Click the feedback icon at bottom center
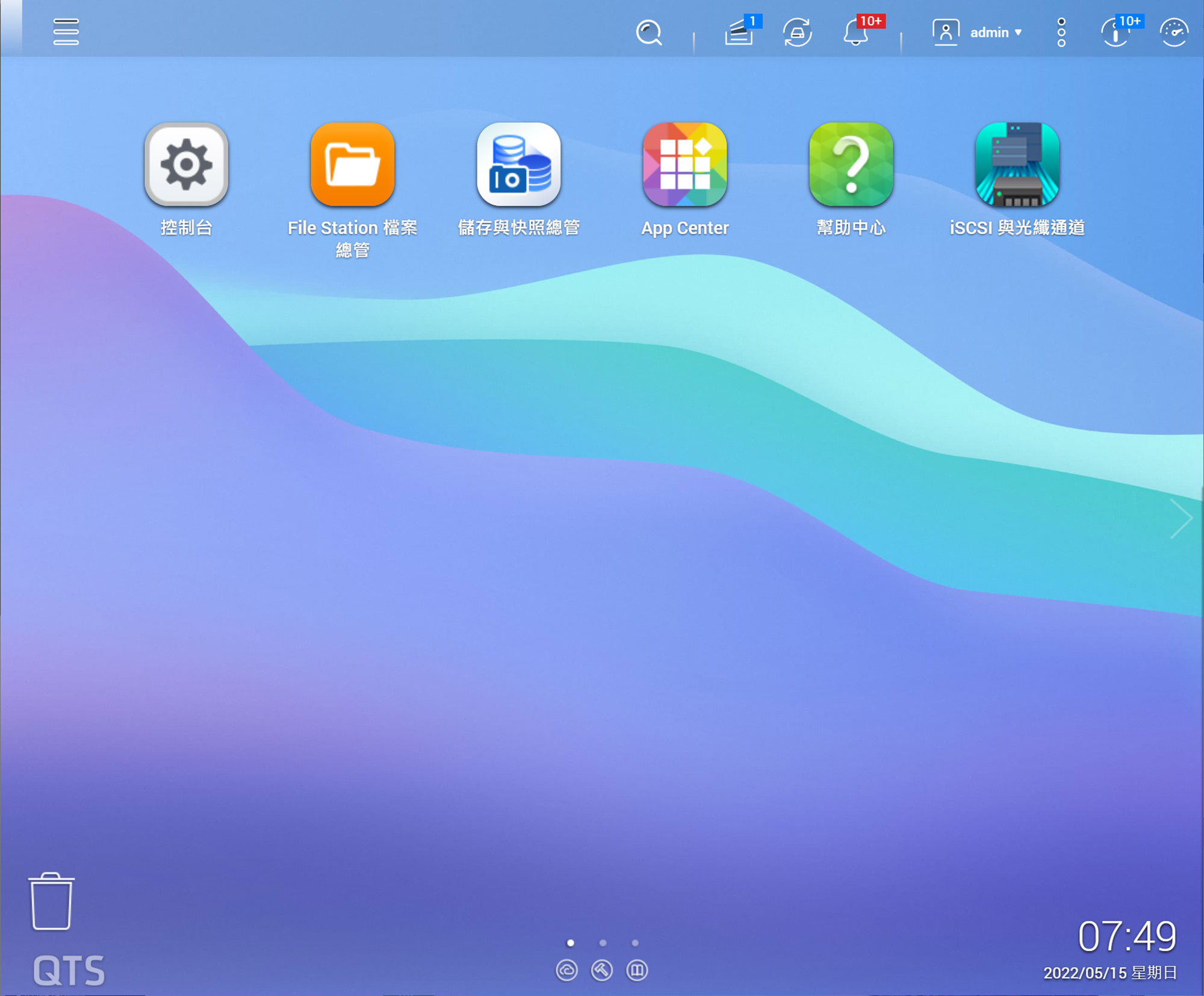The height and width of the screenshot is (996, 1204). 637,970
